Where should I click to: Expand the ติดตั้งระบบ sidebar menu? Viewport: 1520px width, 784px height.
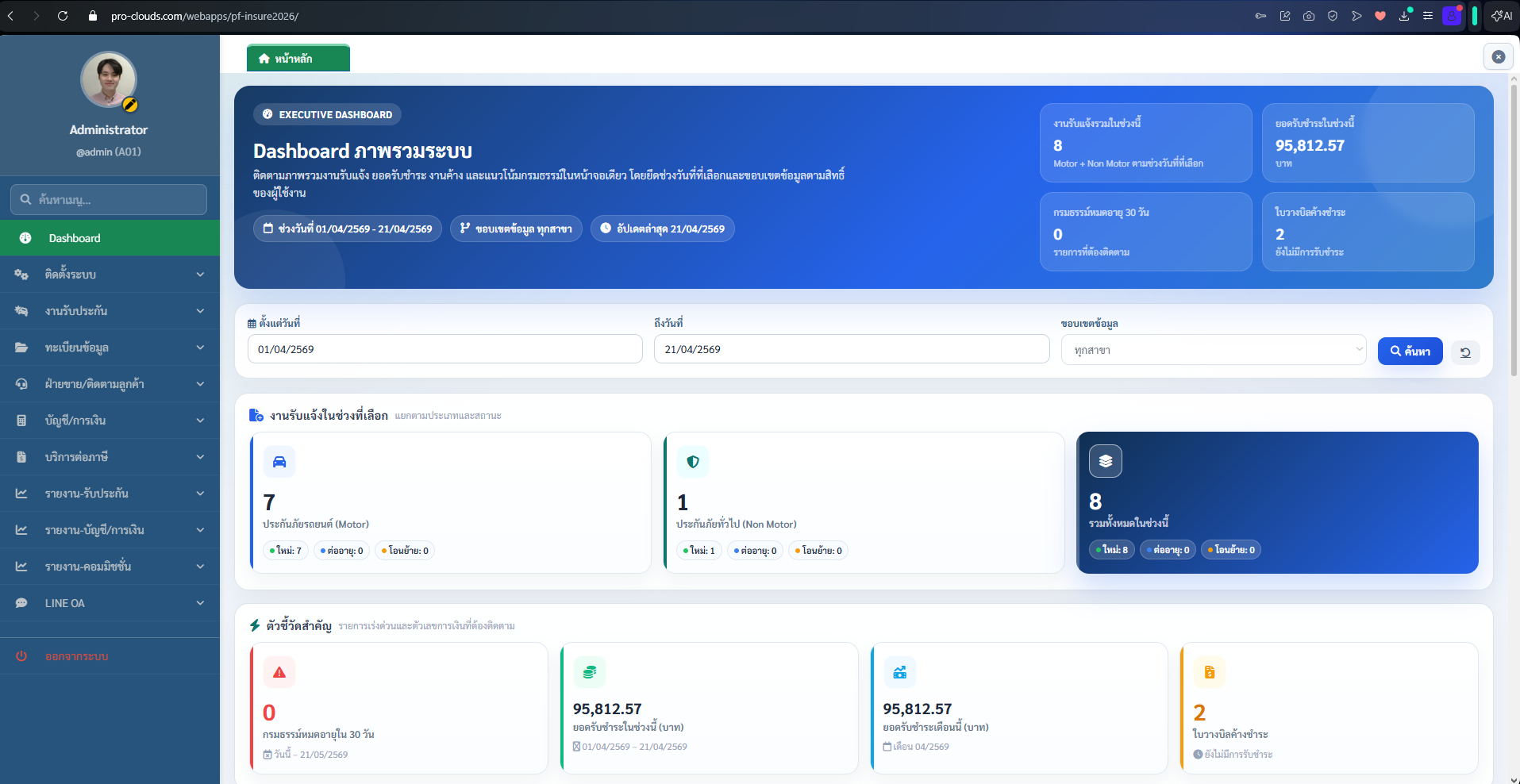coord(110,275)
